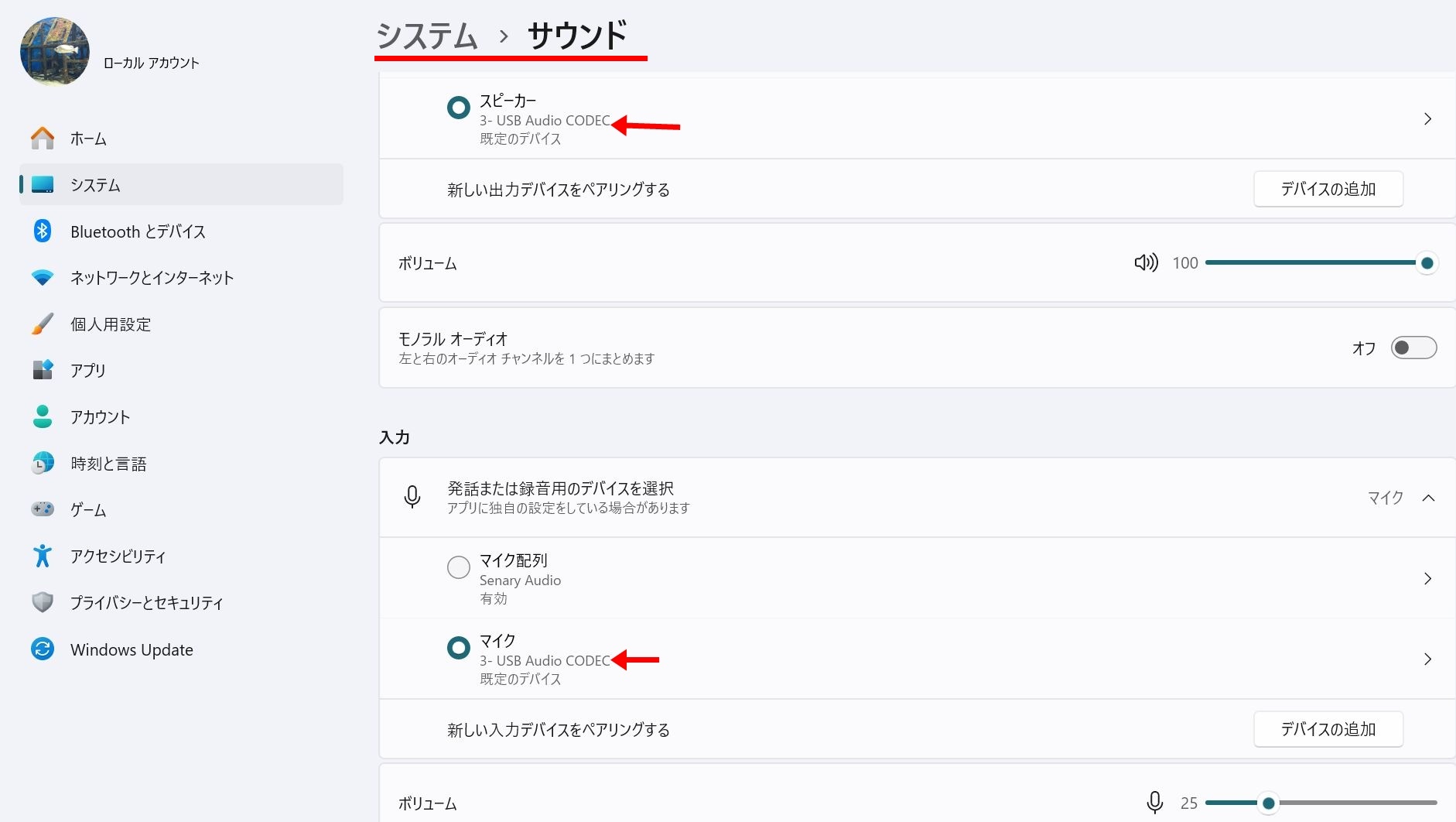
Task: Select the スピーカー USB Audio CODEC radio button
Action: [459, 108]
